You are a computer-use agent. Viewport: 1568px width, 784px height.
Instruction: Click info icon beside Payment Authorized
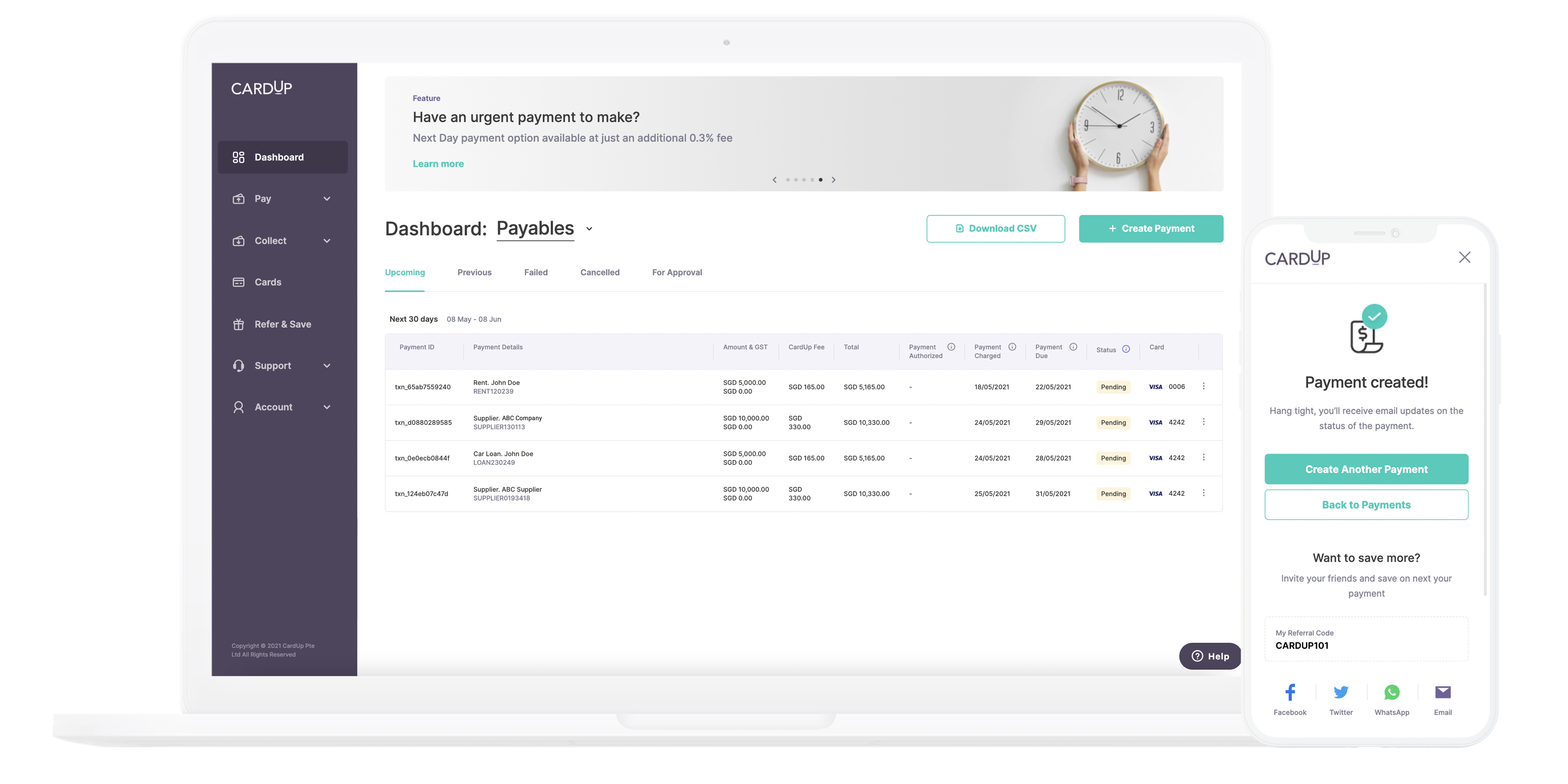(x=951, y=347)
